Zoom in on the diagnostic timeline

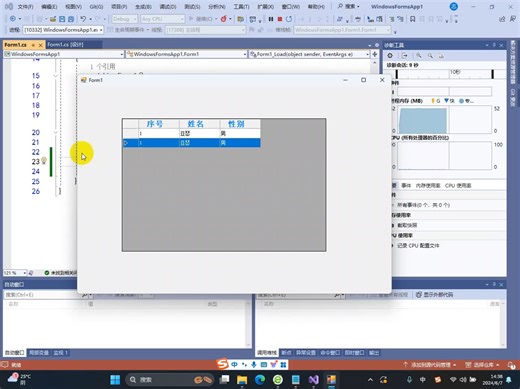point(419,56)
